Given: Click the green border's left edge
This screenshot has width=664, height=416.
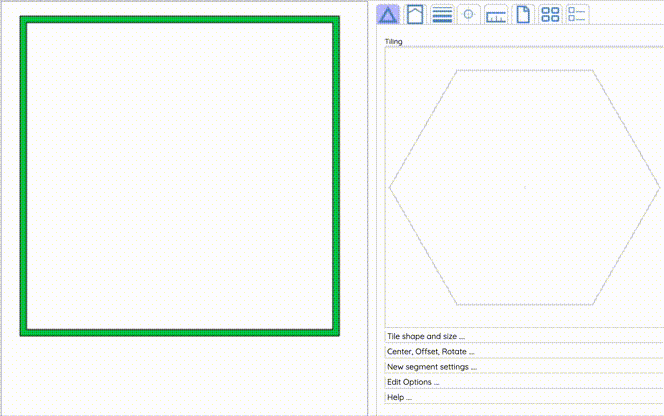Looking at the screenshot, I should pos(24,175).
